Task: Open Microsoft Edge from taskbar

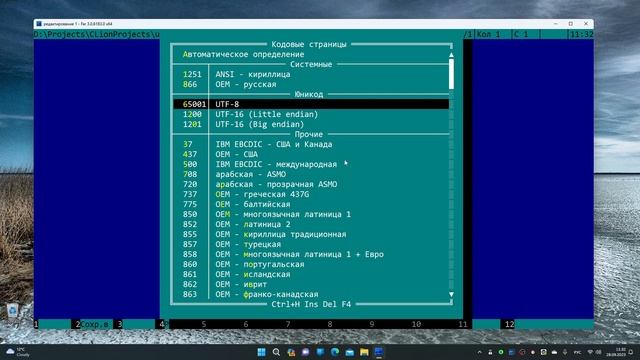Action: coord(335,352)
